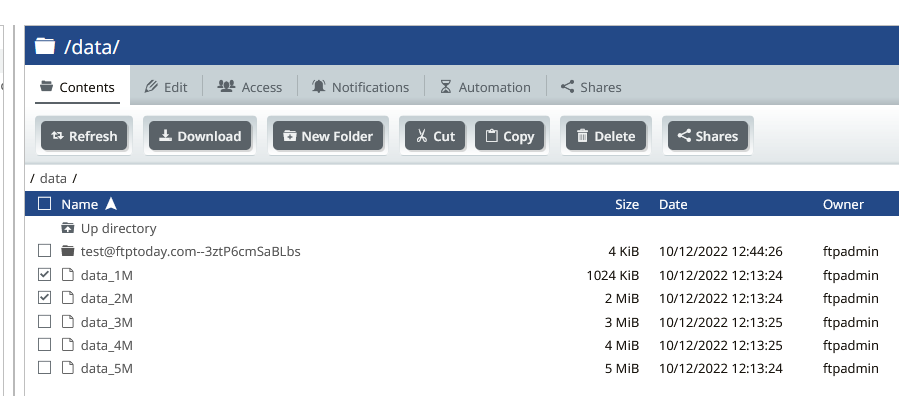Click the Download button

(200, 136)
